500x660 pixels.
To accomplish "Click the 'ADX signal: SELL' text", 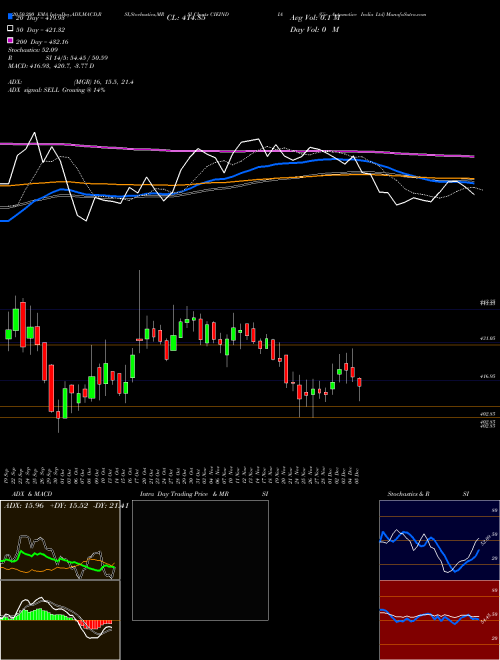I will click(35, 90).
